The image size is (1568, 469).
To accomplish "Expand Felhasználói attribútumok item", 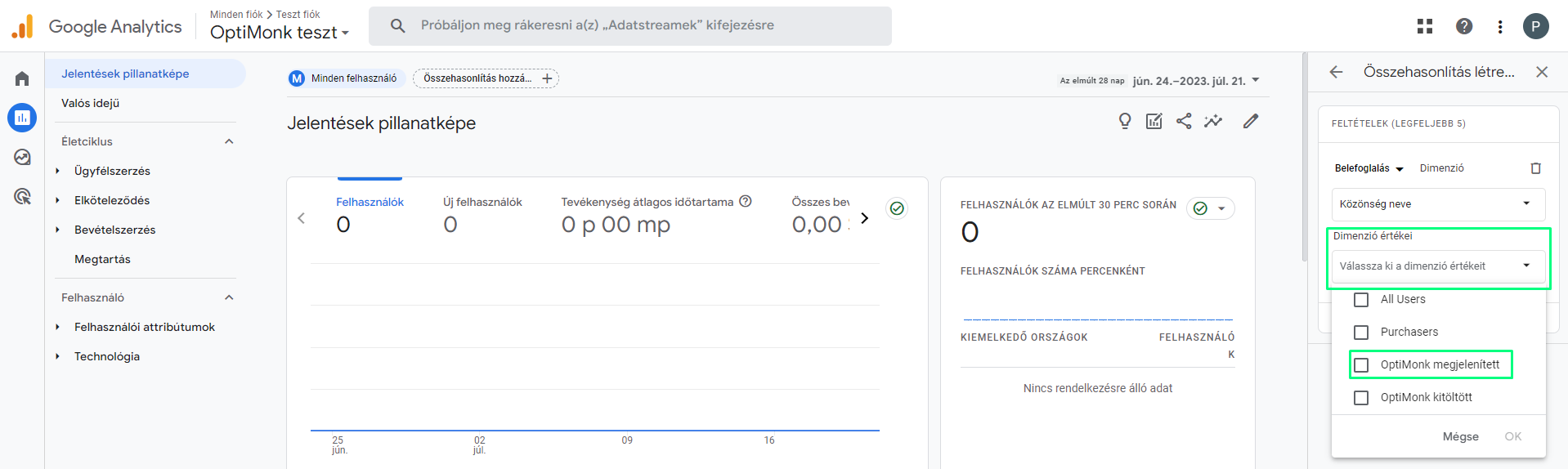I will coord(57,327).
